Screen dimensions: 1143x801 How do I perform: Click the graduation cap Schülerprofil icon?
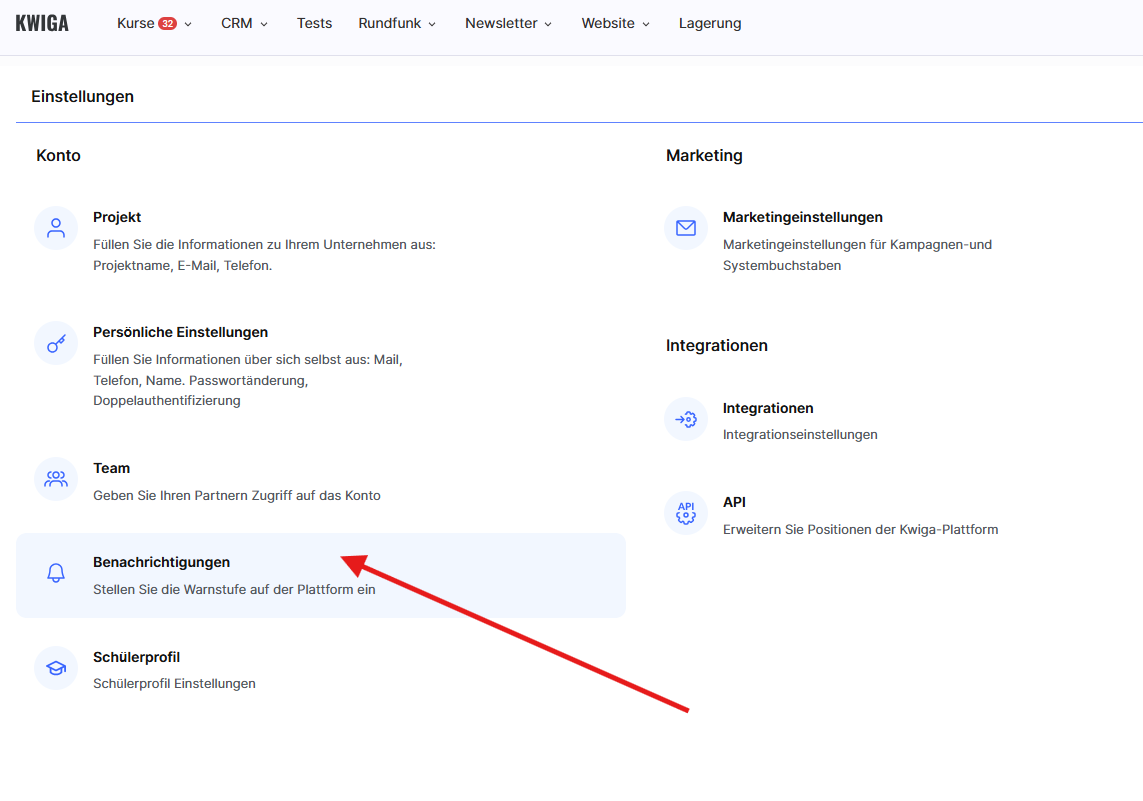coord(56,668)
